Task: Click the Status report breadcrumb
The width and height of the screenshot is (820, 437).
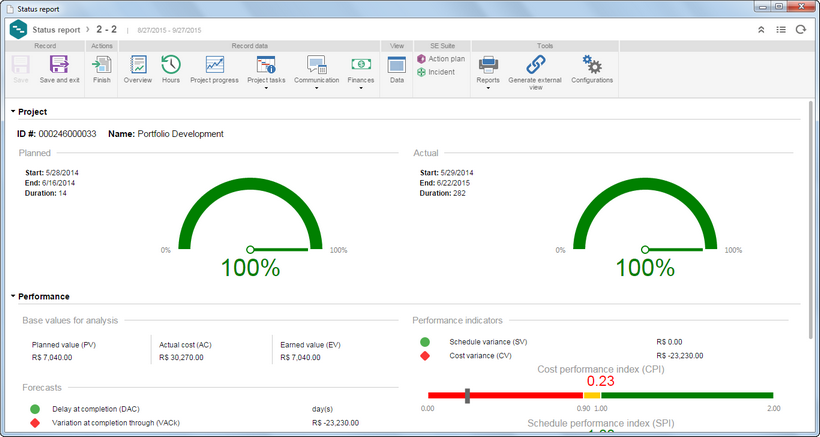Action: [x=56, y=30]
